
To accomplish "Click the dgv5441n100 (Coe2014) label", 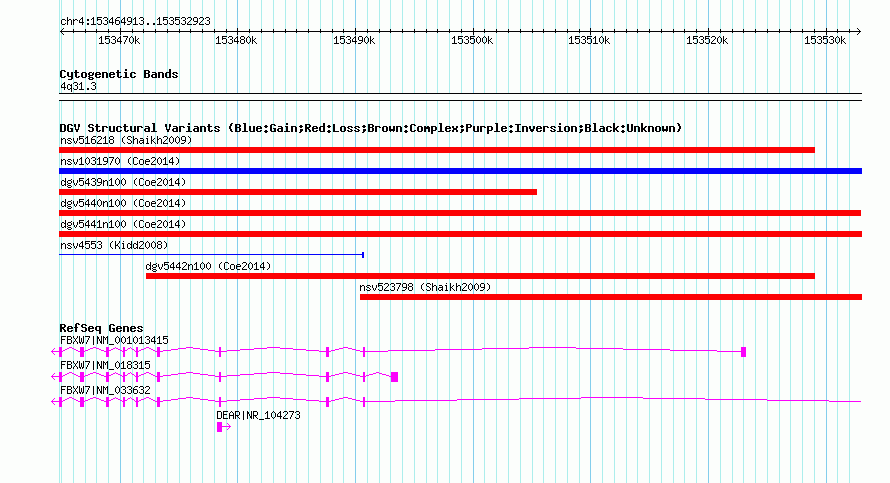I will 123,224.
